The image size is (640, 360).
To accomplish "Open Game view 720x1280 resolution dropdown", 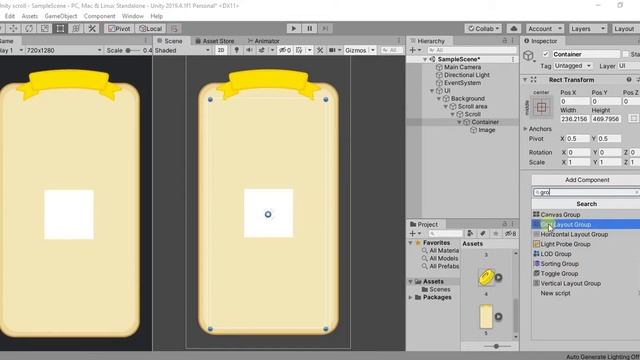I will tap(64, 50).
